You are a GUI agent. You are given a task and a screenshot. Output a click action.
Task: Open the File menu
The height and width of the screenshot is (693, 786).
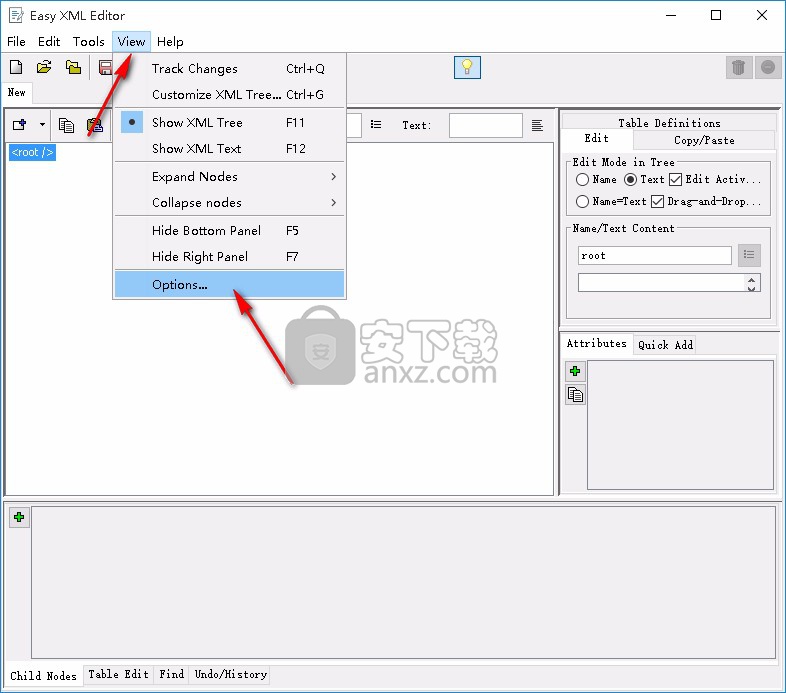click(x=16, y=42)
